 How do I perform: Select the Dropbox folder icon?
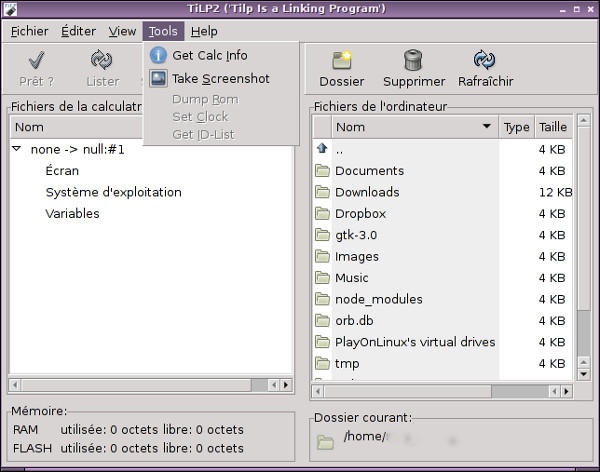pos(322,213)
